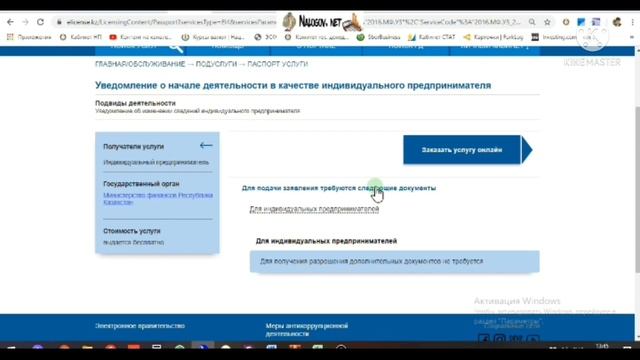Click the Windows Start button in taskbar

tap(11, 347)
